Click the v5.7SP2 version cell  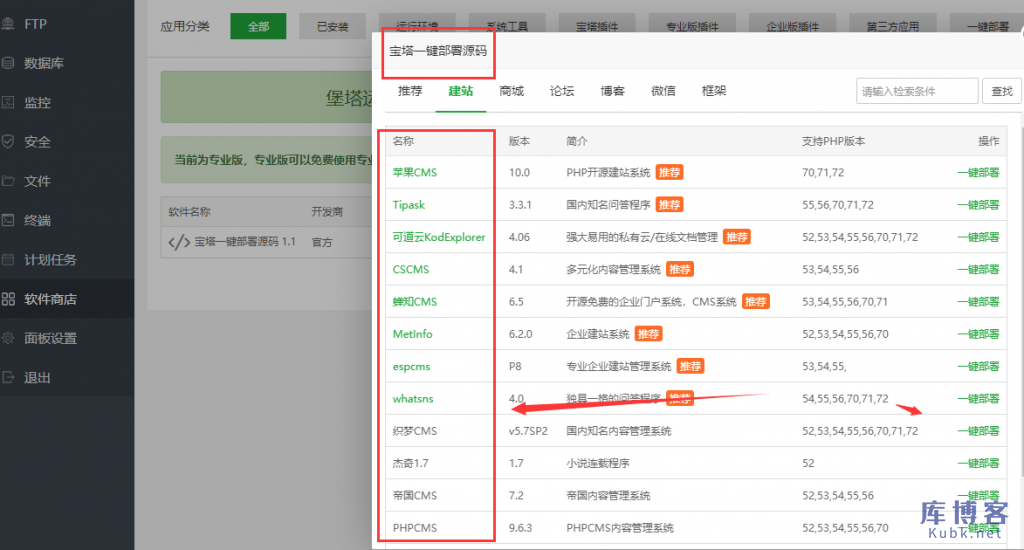pos(528,431)
